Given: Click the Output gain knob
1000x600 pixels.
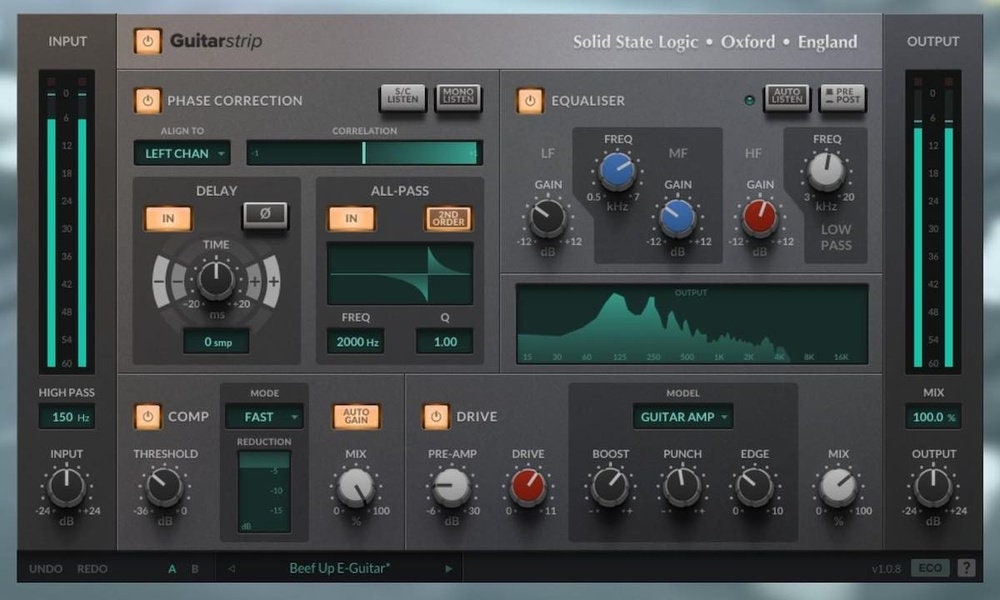Looking at the screenshot, I should [x=933, y=487].
